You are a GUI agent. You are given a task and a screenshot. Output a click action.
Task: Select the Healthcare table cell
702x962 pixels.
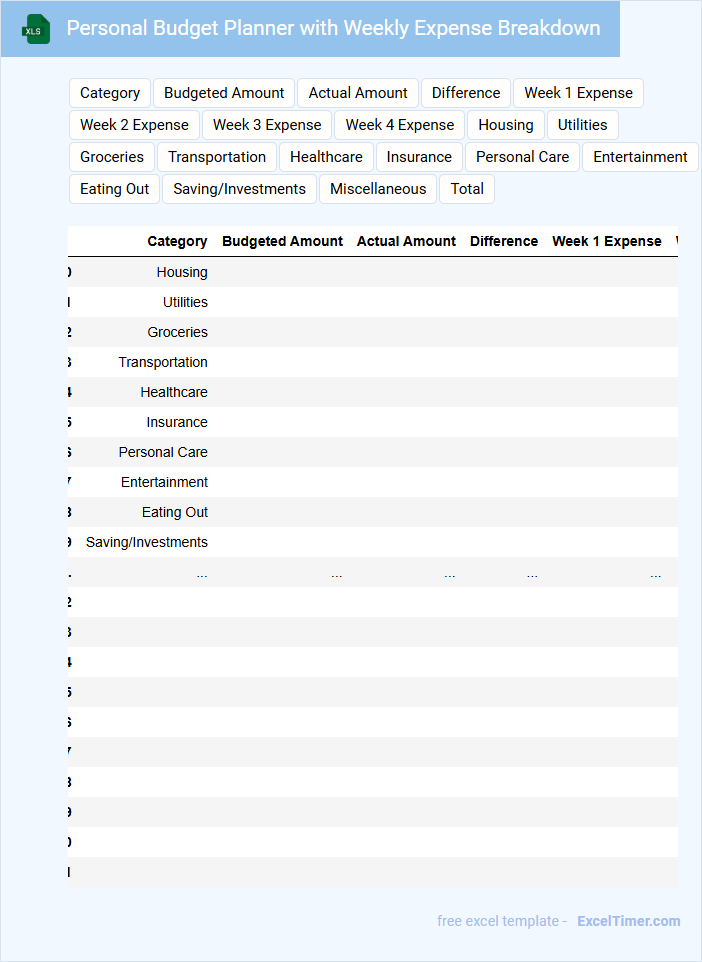pos(174,393)
